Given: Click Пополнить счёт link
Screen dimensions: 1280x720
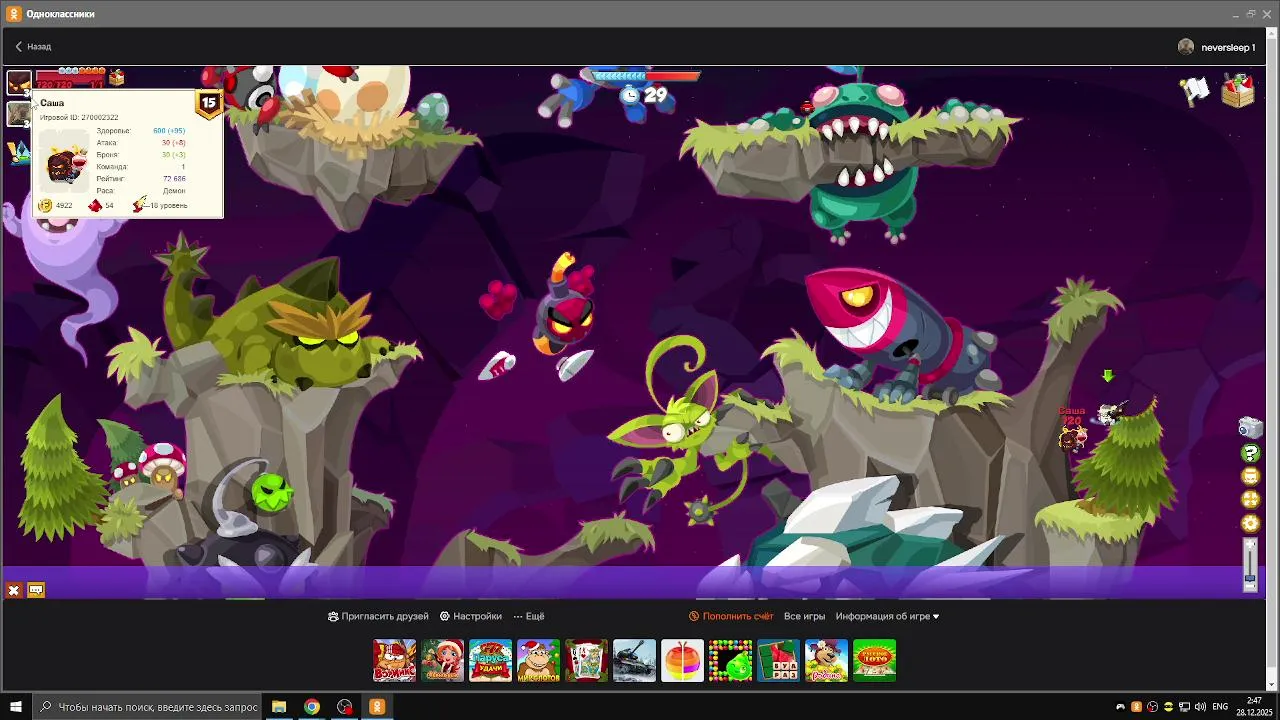Looking at the screenshot, I should tap(731, 616).
